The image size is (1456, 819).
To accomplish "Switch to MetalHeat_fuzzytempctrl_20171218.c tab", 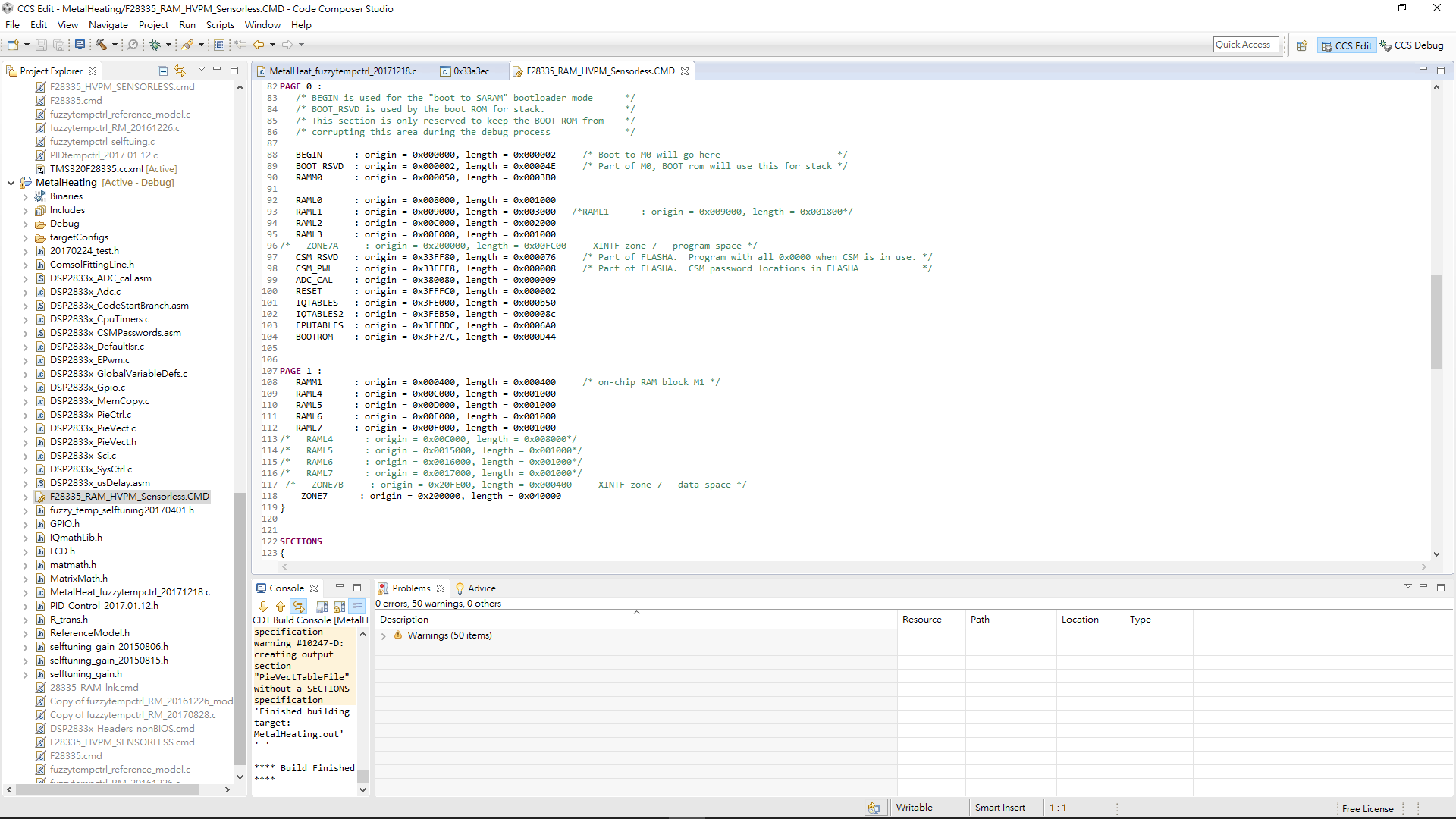I will [342, 71].
